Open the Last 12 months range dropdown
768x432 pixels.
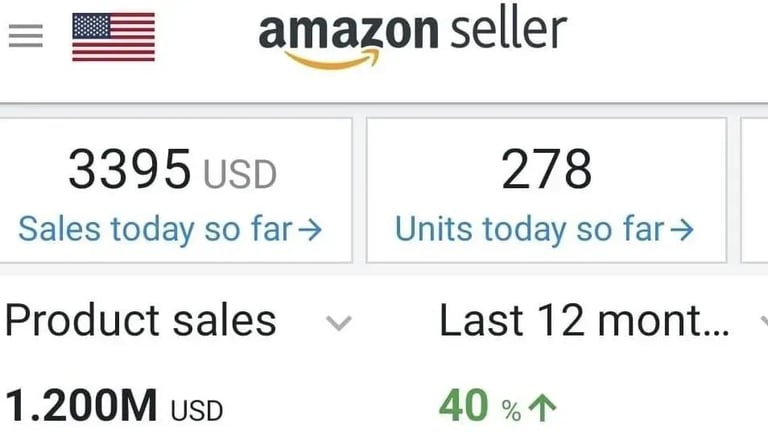[x=584, y=321]
